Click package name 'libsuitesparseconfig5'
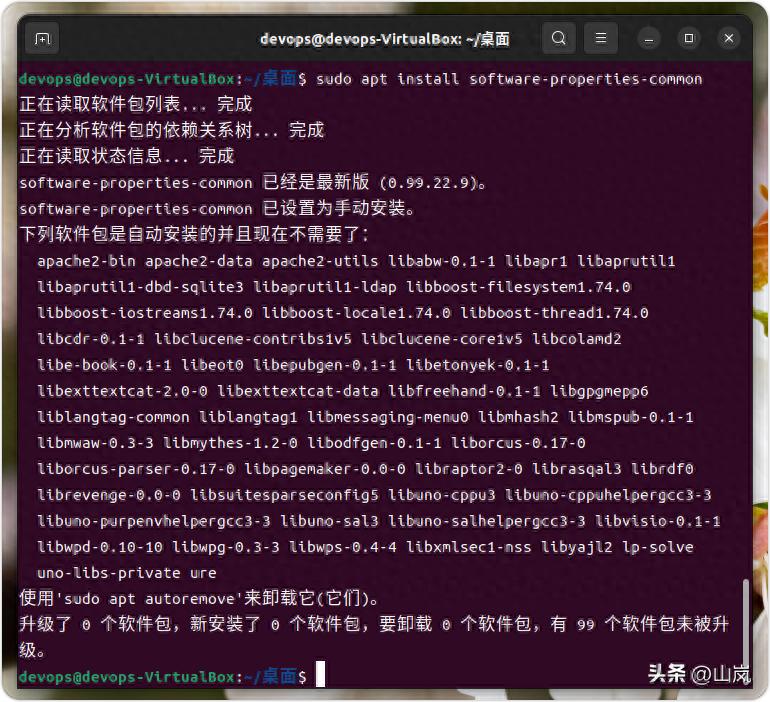The width and height of the screenshot is (770, 702). tap(284, 495)
